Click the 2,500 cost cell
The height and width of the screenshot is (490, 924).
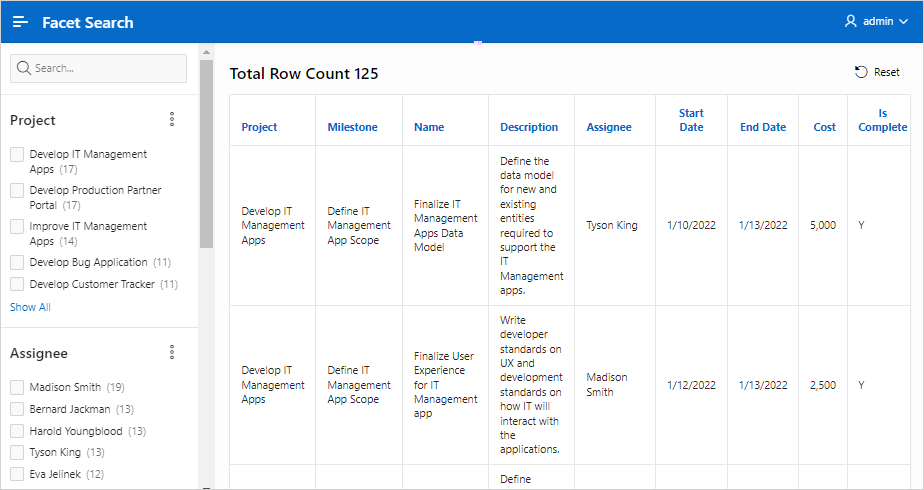823,385
